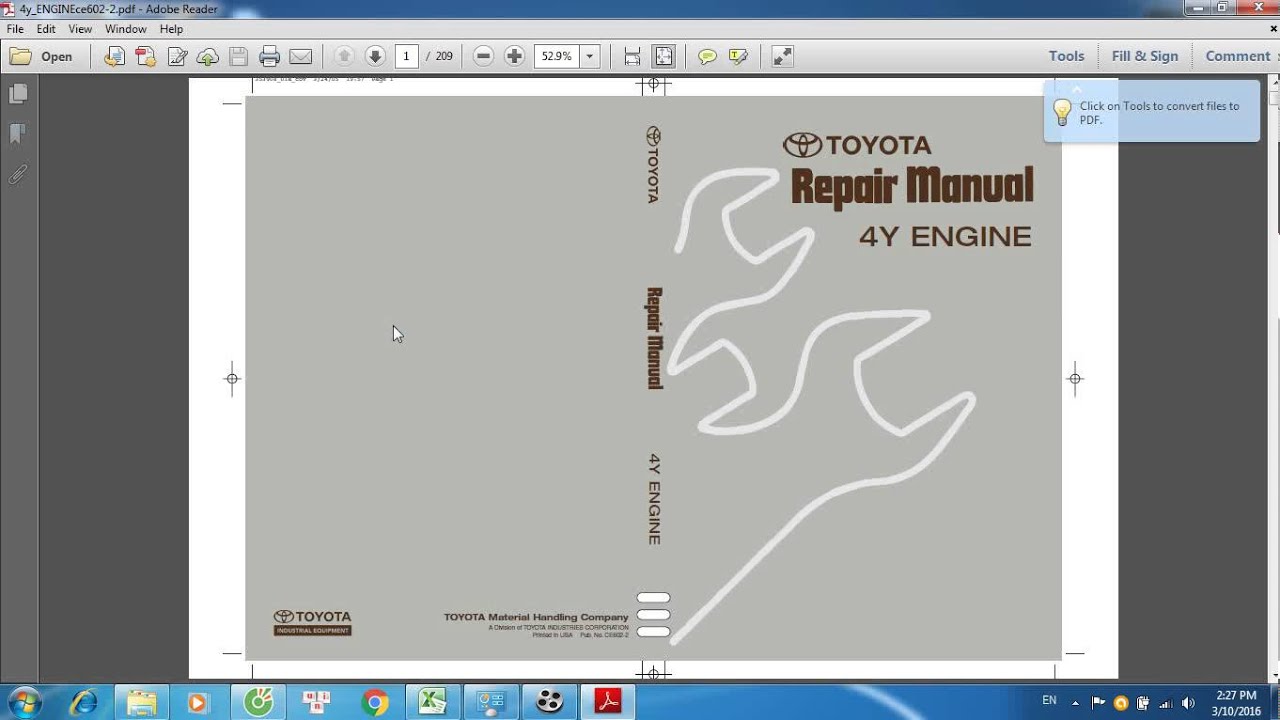Click the network signal tray icon
Viewport: 1280px width, 720px height.
pyautogui.click(x=1165, y=703)
